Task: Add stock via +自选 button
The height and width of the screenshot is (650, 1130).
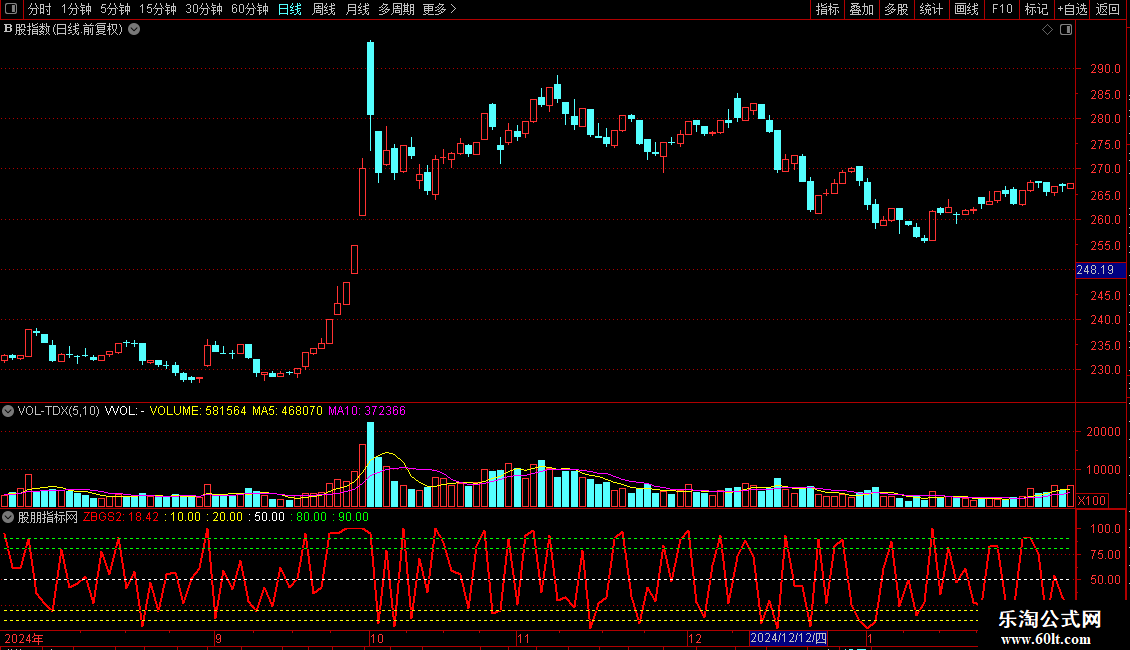Action: [1072, 9]
